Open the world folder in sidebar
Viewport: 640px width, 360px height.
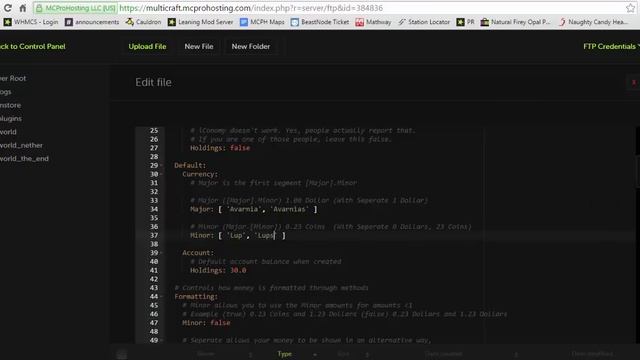coord(9,132)
